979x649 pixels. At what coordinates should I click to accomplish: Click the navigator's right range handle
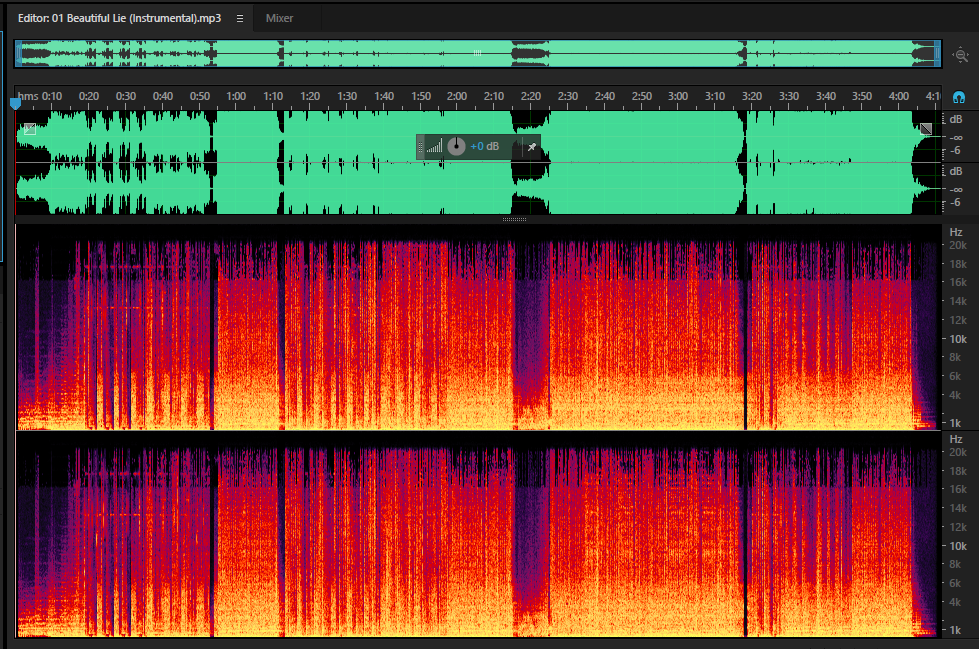[937, 54]
